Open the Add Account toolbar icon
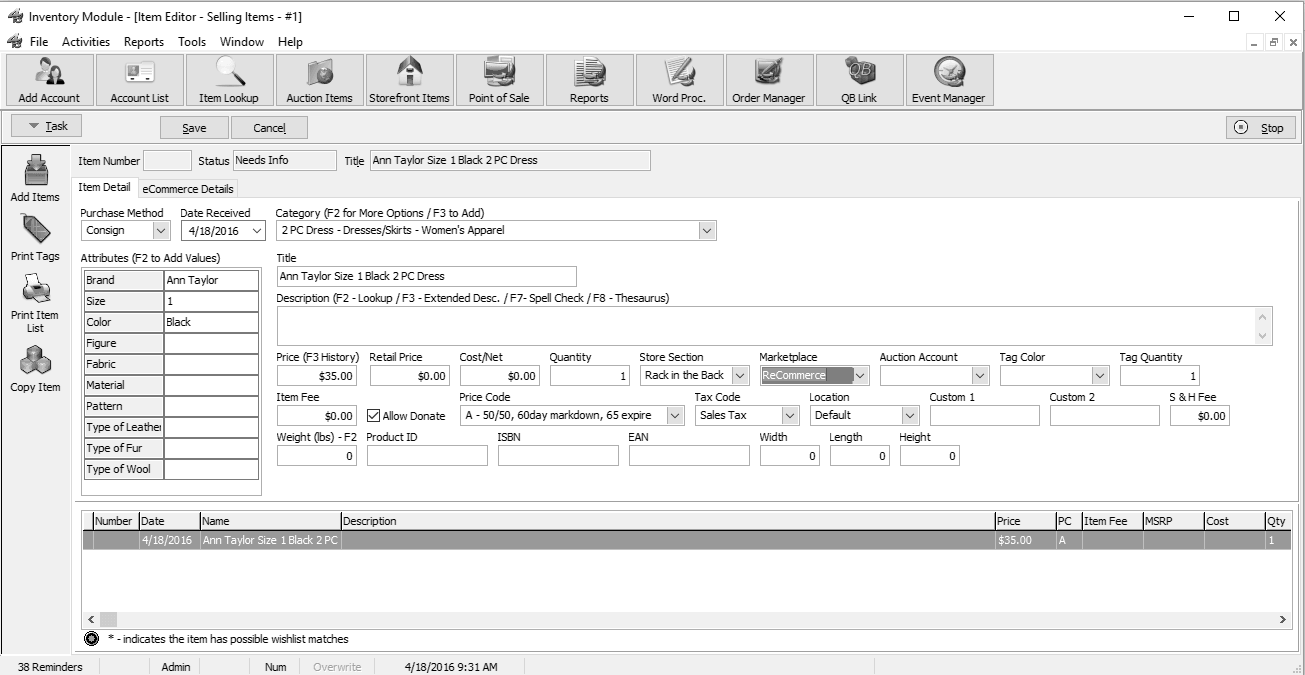Screen dimensions: 1305x675 point(49,80)
